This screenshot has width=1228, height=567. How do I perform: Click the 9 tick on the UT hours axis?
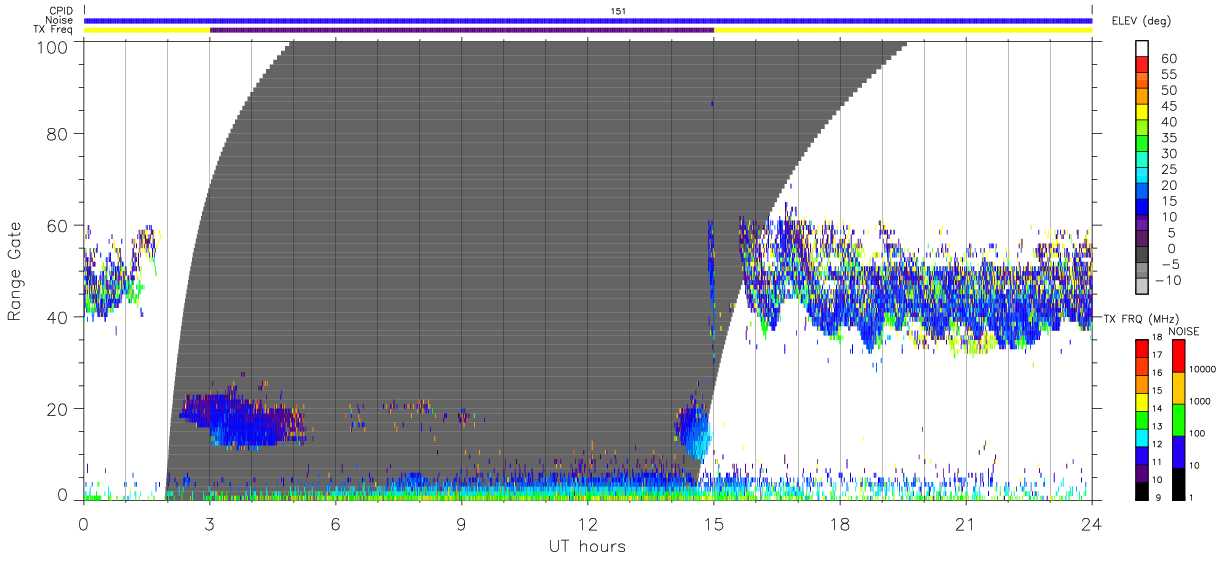462,523
